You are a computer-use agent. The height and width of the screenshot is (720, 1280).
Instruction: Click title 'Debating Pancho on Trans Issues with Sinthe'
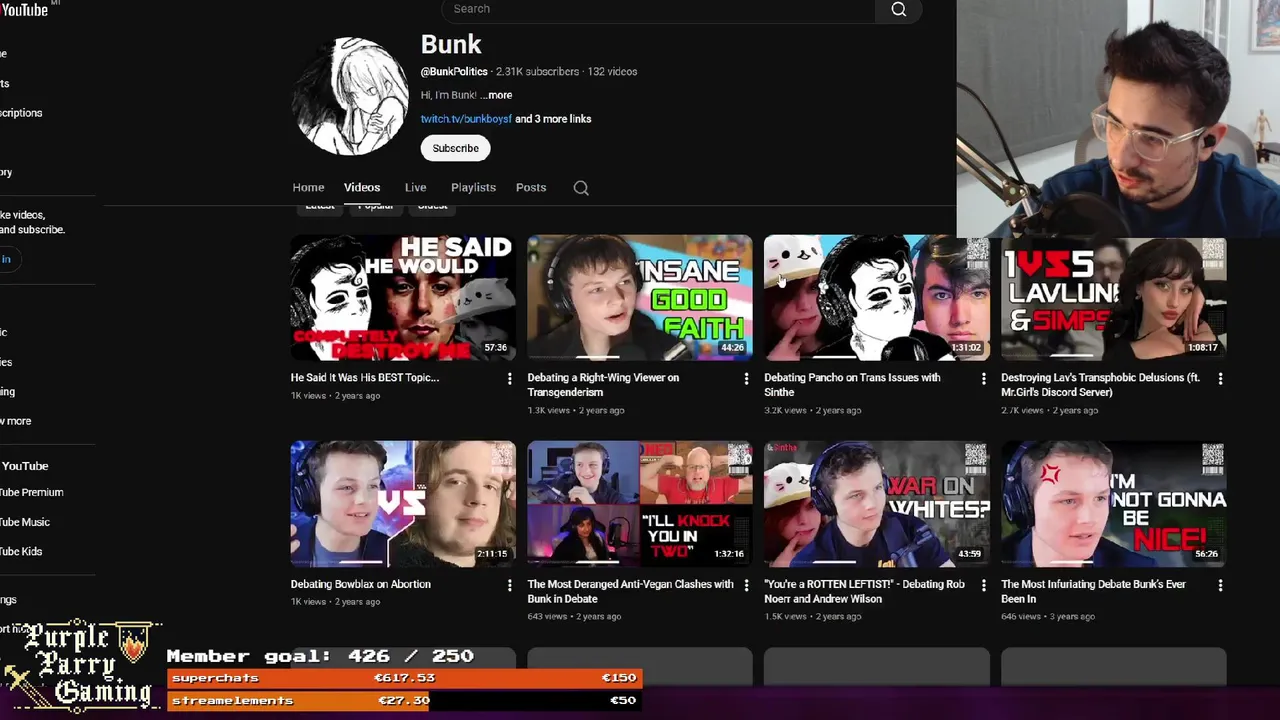pos(852,385)
